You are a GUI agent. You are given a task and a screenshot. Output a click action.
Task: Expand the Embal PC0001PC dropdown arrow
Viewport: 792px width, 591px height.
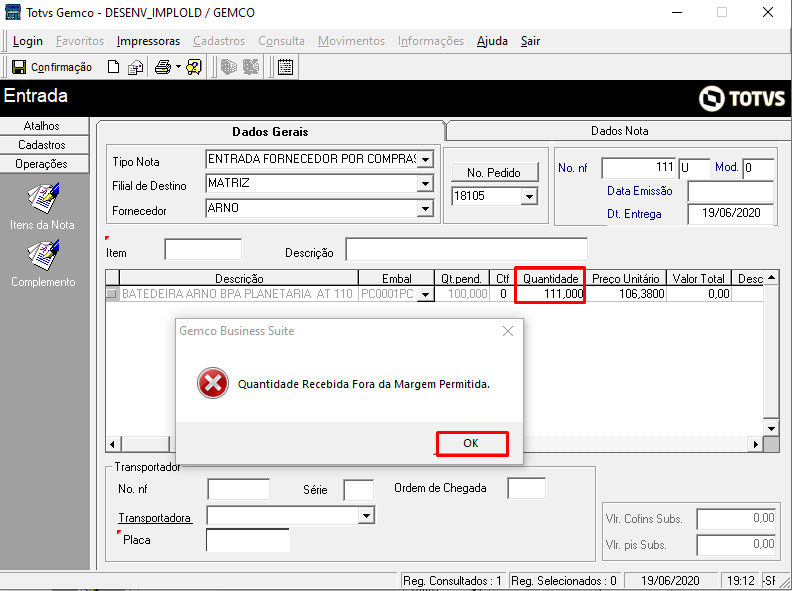pos(425,294)
